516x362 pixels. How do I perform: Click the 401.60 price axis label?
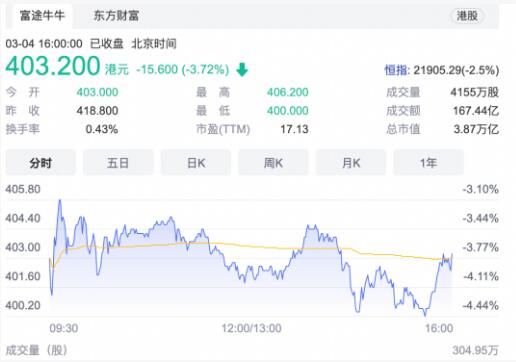[x=23, y=276]
